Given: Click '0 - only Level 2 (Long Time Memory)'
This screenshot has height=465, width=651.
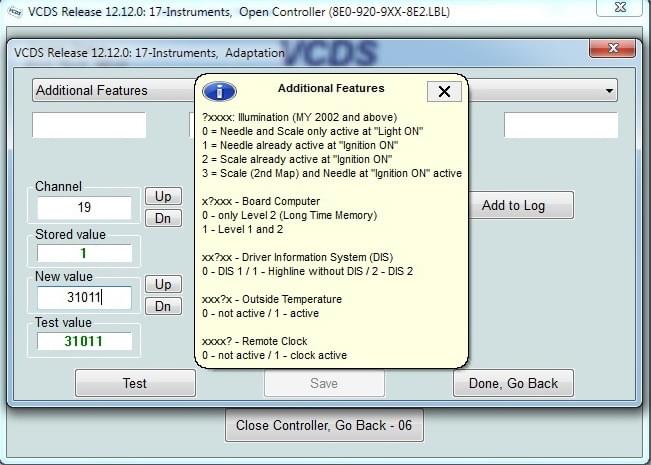Looking at the screenshot, I should (290, 215).
